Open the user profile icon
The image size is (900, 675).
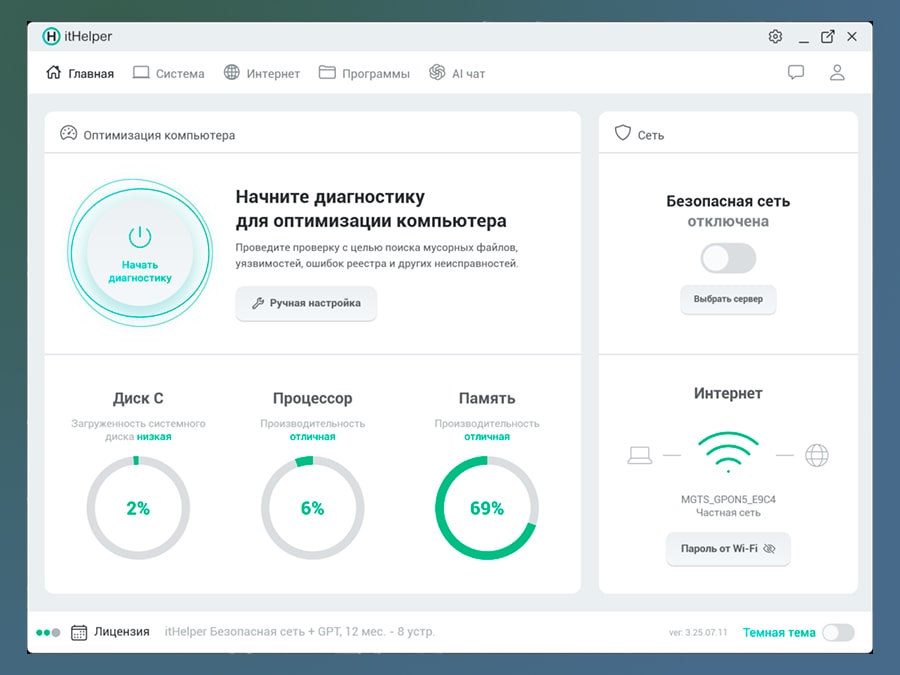click(x=838, y=73)
